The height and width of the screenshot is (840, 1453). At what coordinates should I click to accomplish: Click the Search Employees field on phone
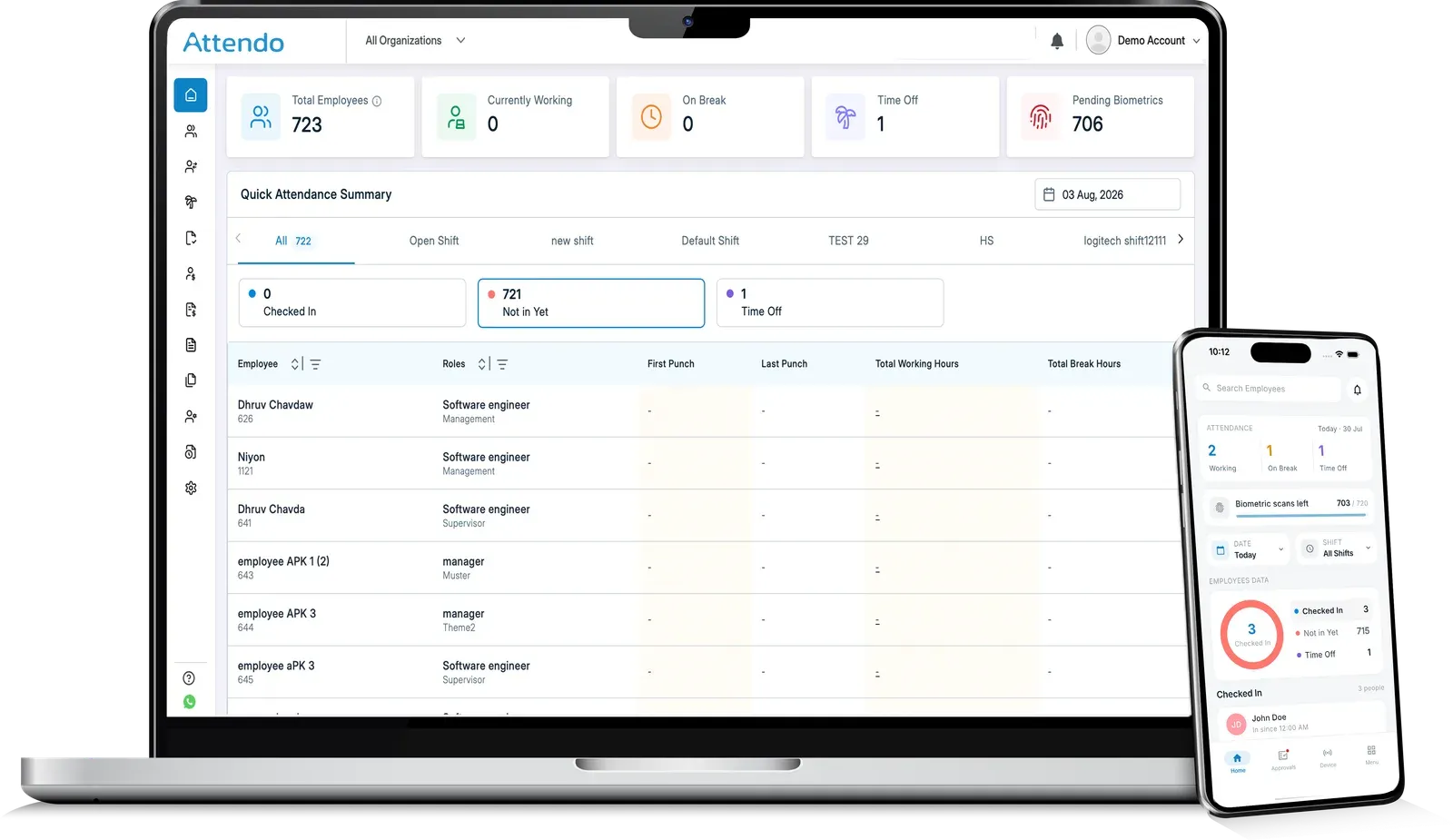[1269, 389]
